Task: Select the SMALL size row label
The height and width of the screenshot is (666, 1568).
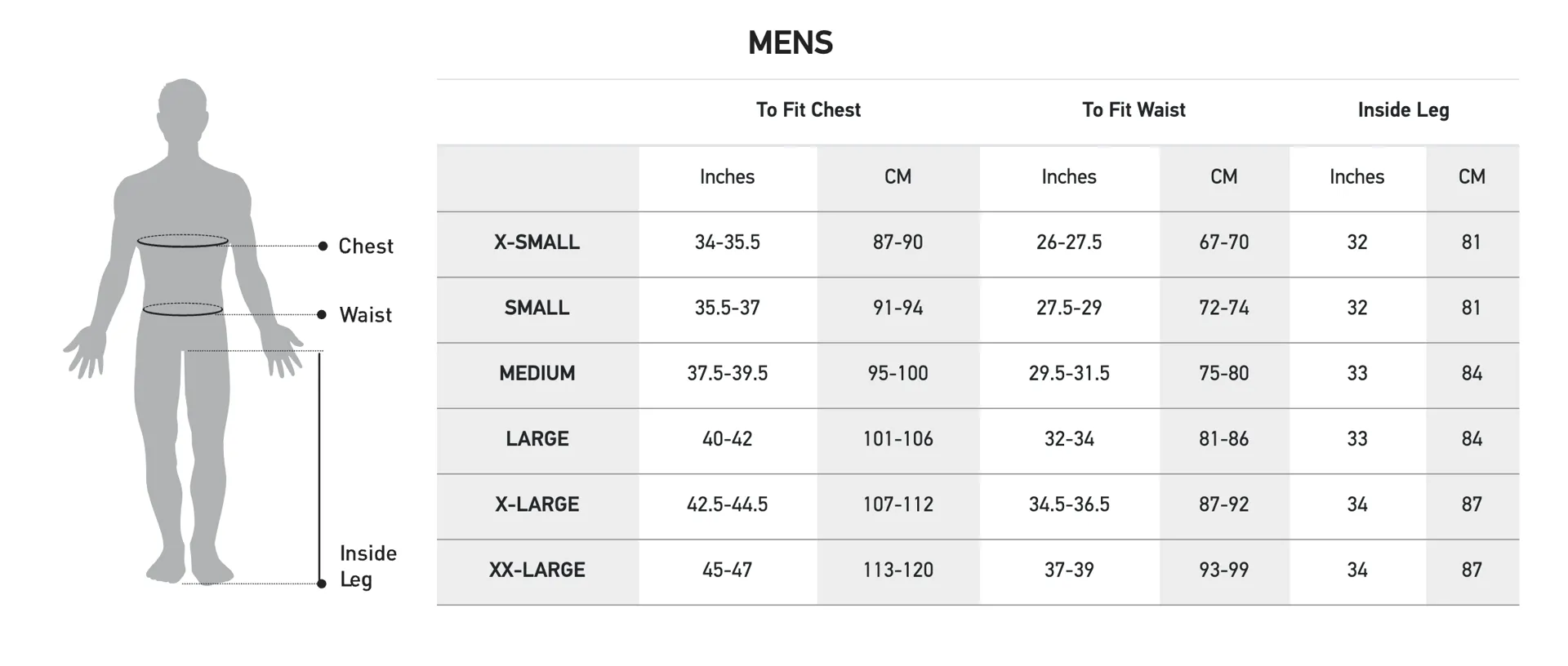Action: coord(537,308)
